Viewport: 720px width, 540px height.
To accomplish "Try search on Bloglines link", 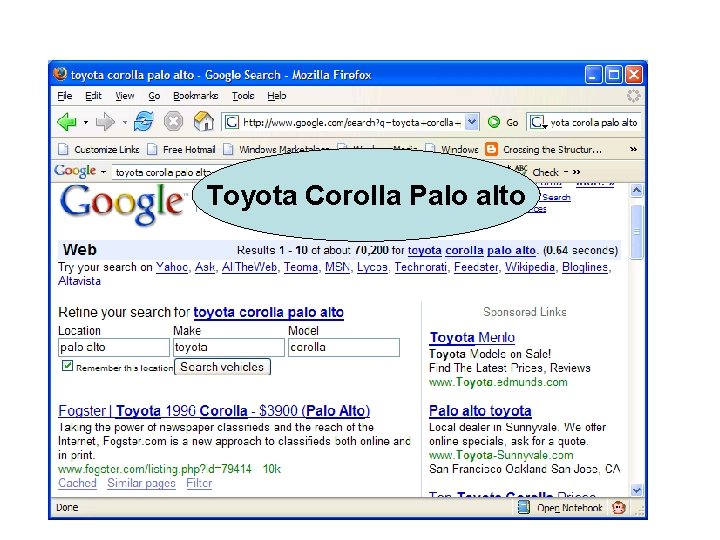I will [x=585, y=267].
